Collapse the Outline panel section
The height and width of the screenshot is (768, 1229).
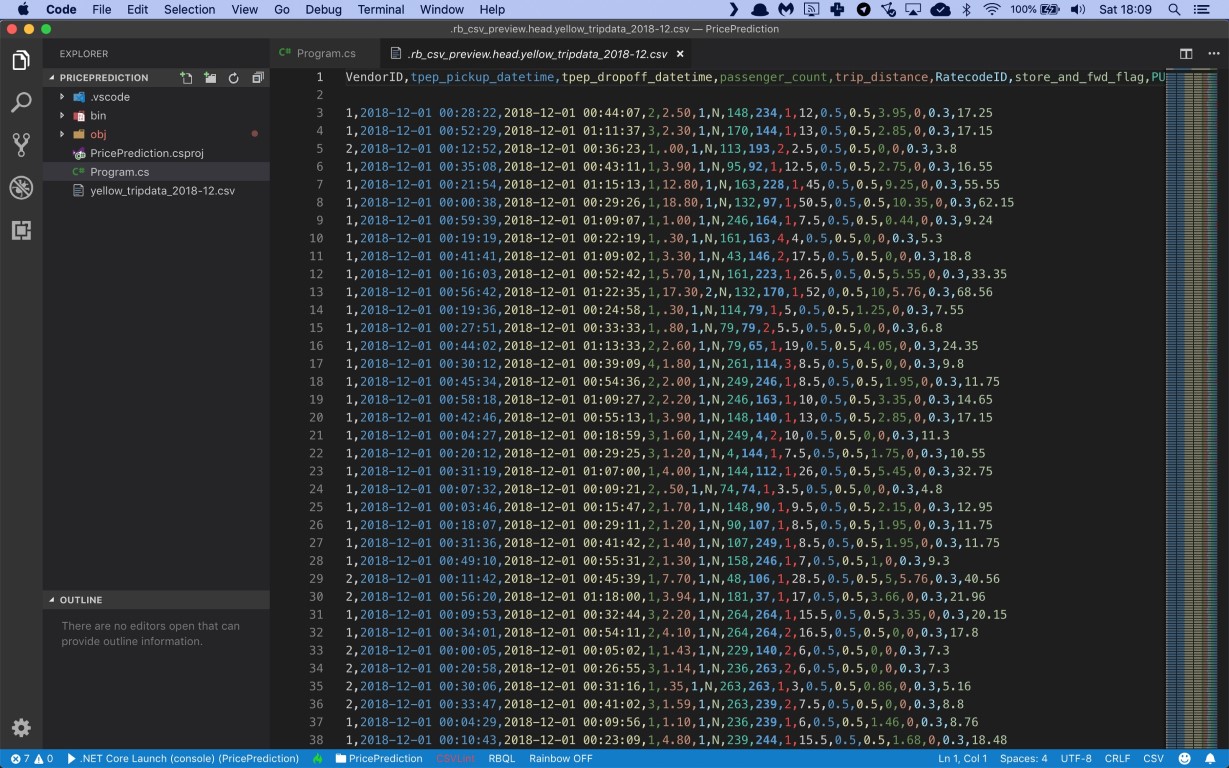[x=81, y=600]
